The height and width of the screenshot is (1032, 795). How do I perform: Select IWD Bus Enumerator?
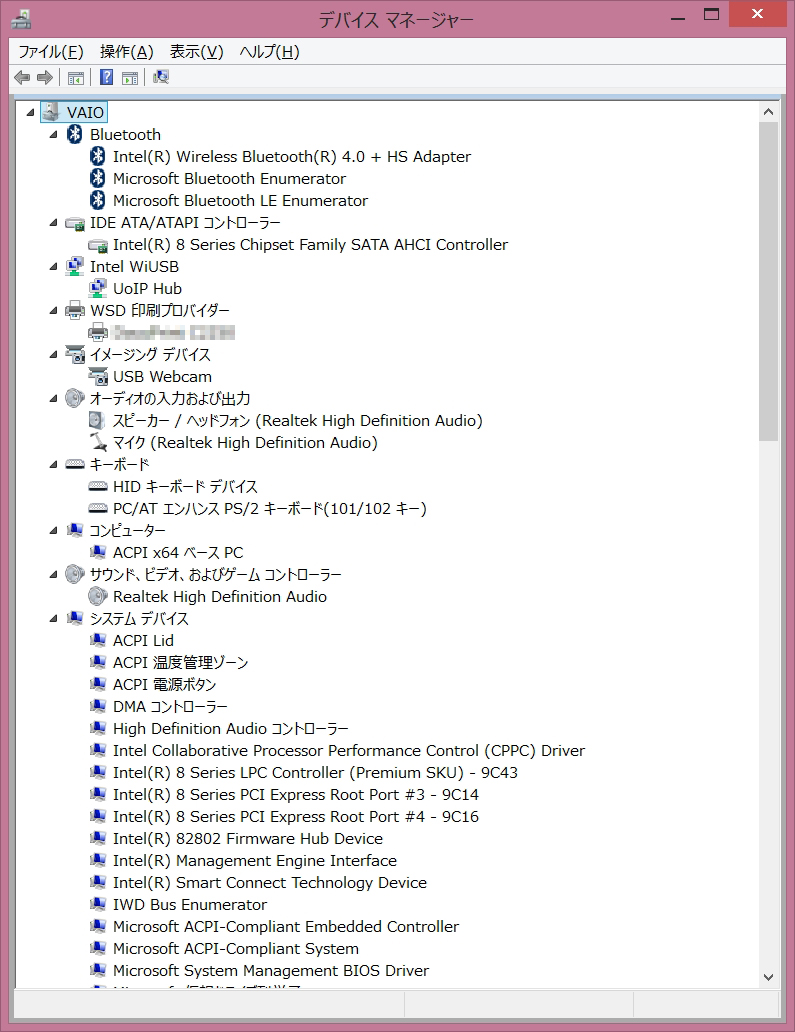pyautogui.click(x=190, y=904)
